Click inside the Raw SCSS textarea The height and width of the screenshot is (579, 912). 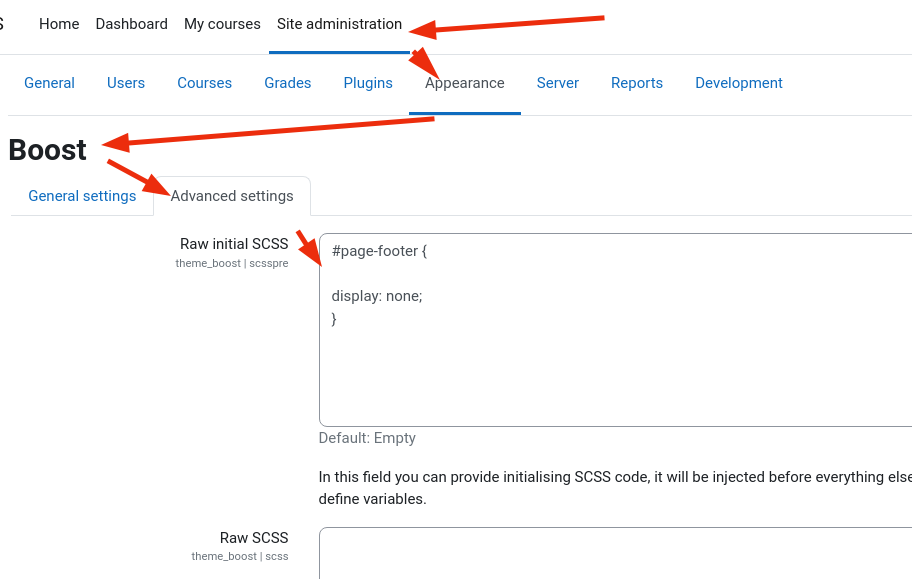pyautogui.click(x=615, y=553)
